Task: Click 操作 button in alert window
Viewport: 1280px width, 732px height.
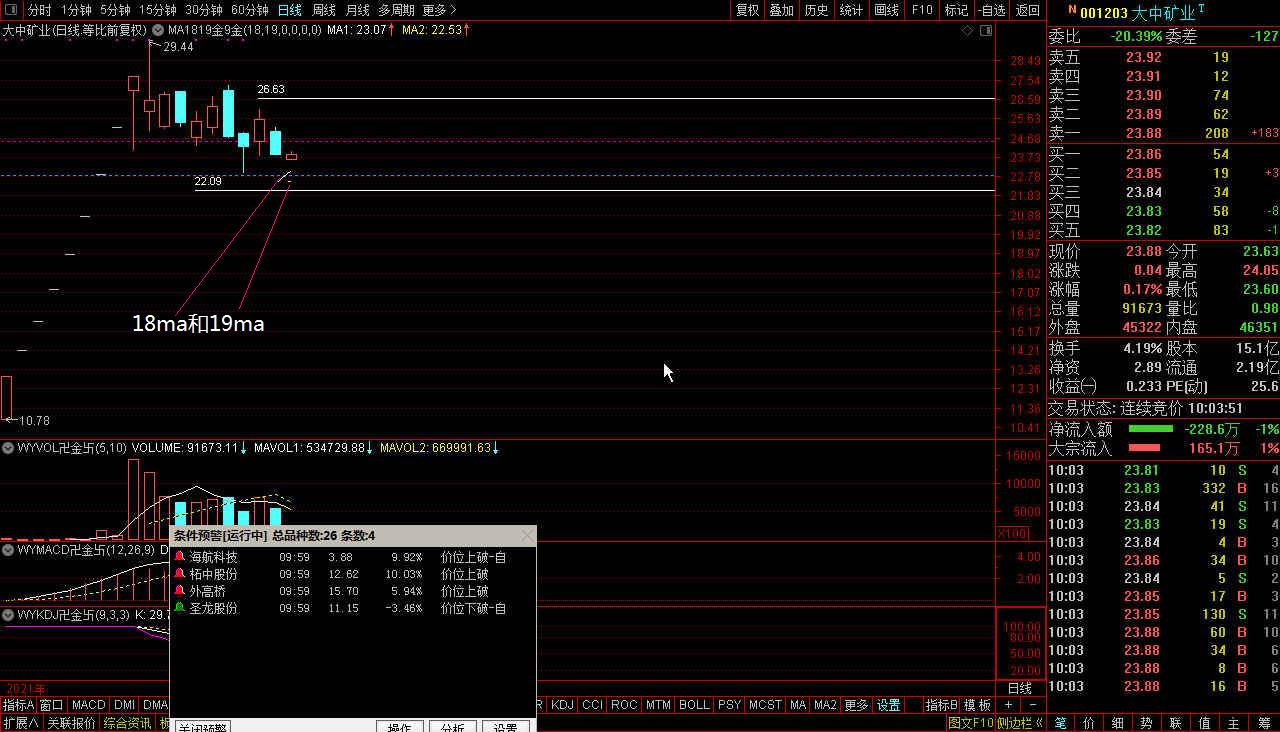Action: click(x=400, y=726)
